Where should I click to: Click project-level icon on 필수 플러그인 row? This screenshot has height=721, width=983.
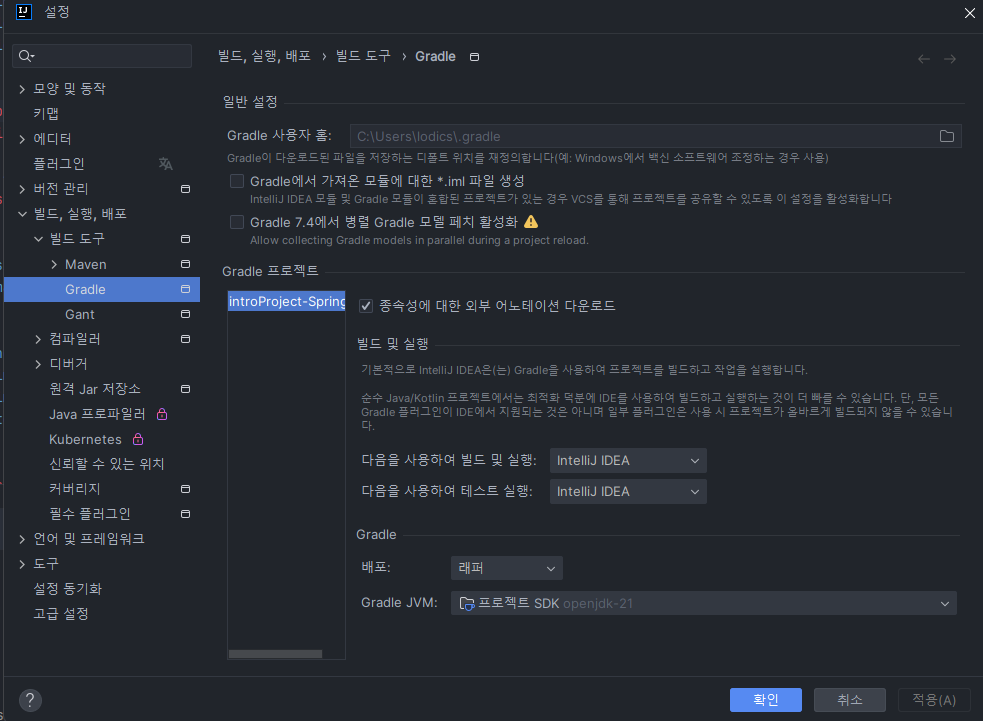tap(186, 514)
